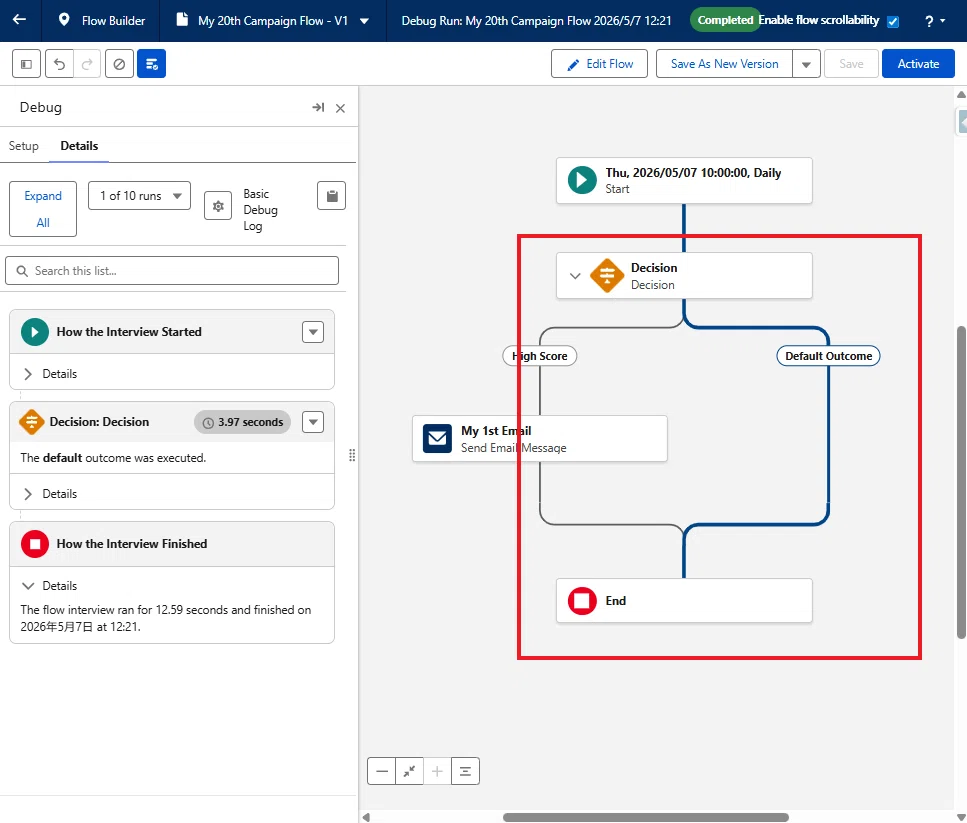Toggle the Enable flow scrollability checkbox
967x823 pixels.
coord(892,22)
